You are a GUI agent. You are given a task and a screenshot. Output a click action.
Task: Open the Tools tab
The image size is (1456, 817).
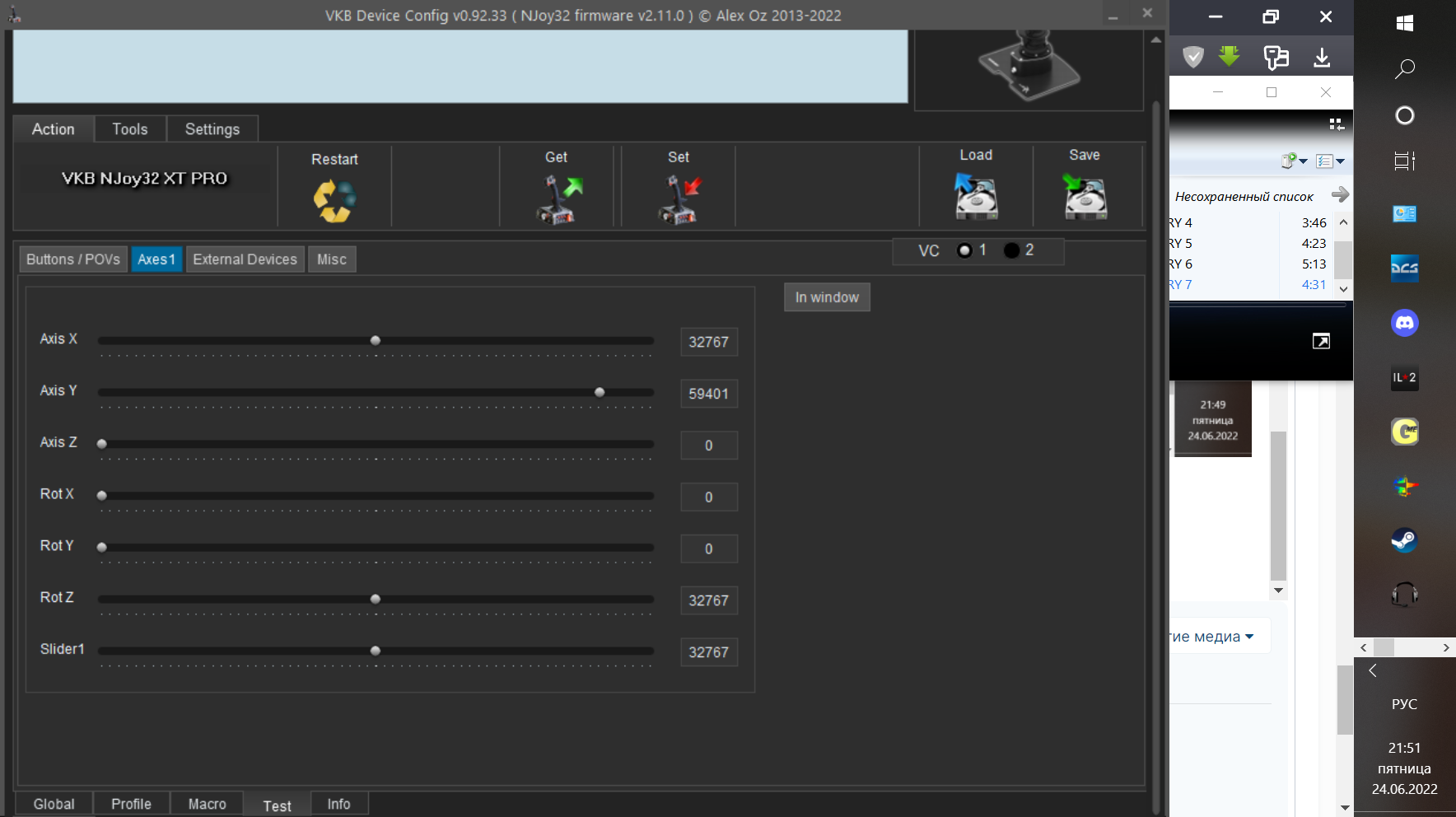coord(130,129)
